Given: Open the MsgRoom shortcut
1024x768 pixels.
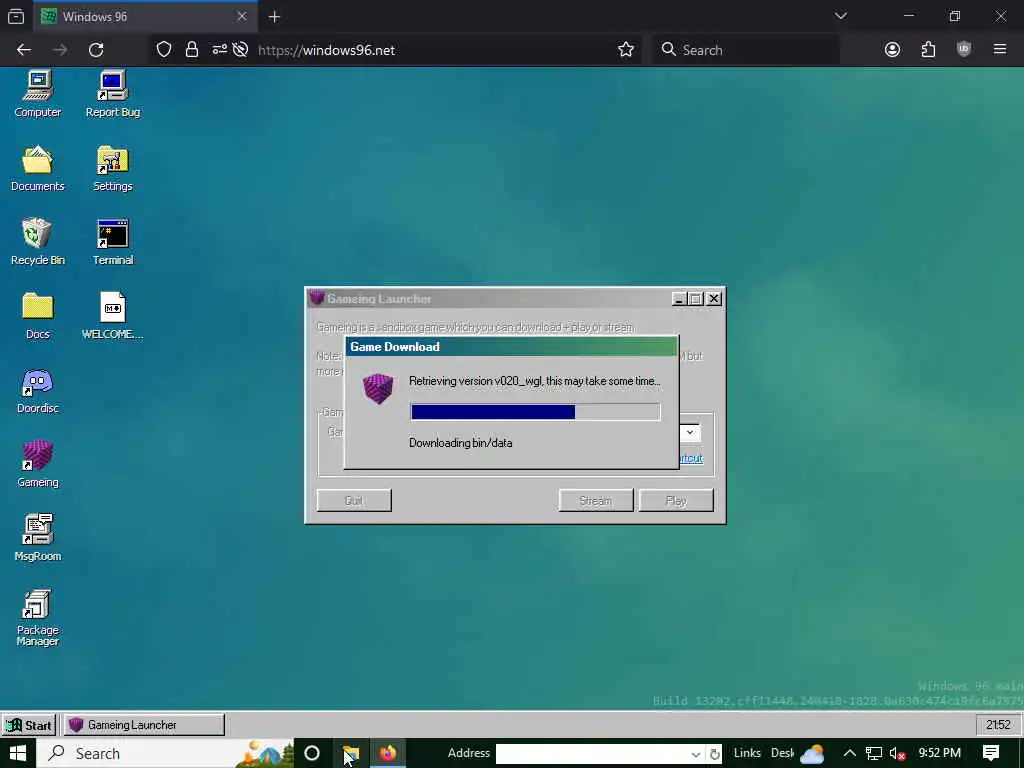Looking at the screenshot, I should pos(38,538).
